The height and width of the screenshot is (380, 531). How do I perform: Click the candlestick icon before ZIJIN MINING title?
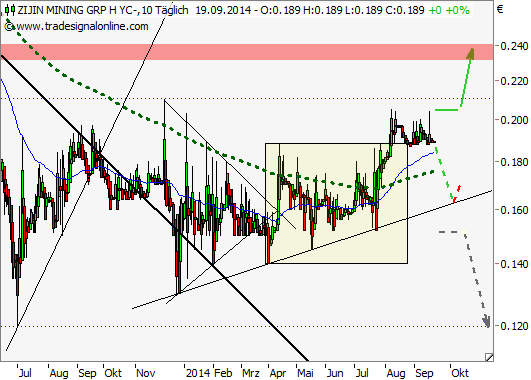(9, 10)
